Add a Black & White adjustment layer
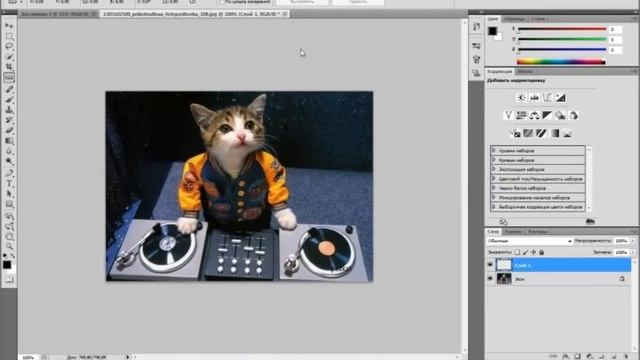This screenshot has width=640, height=360. point(547,116)
